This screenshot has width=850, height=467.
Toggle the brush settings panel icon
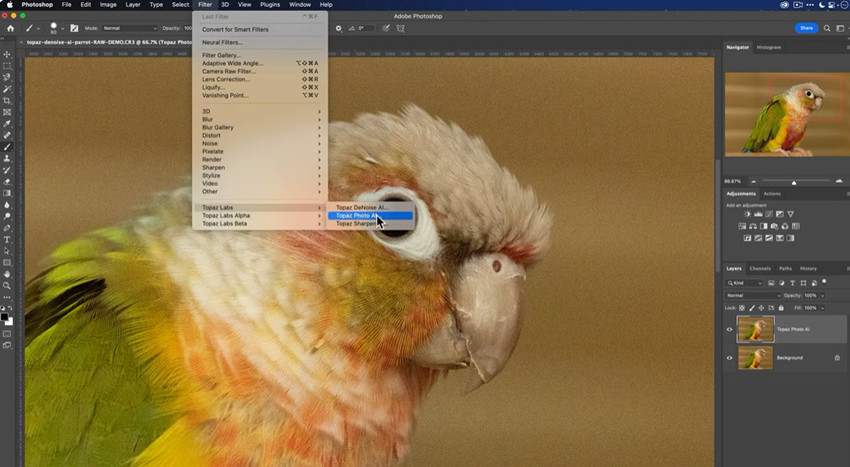tap(74, 28)
